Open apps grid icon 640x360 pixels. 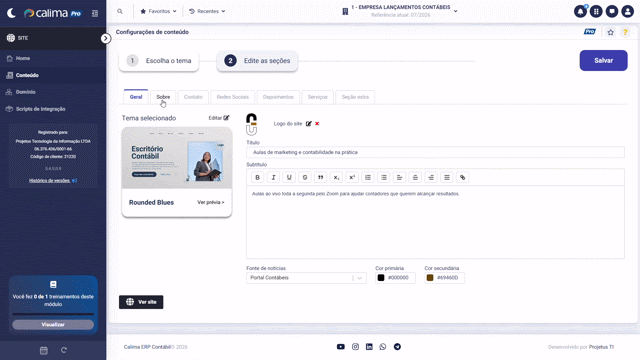pyautogui.click(x=596, y=11)
